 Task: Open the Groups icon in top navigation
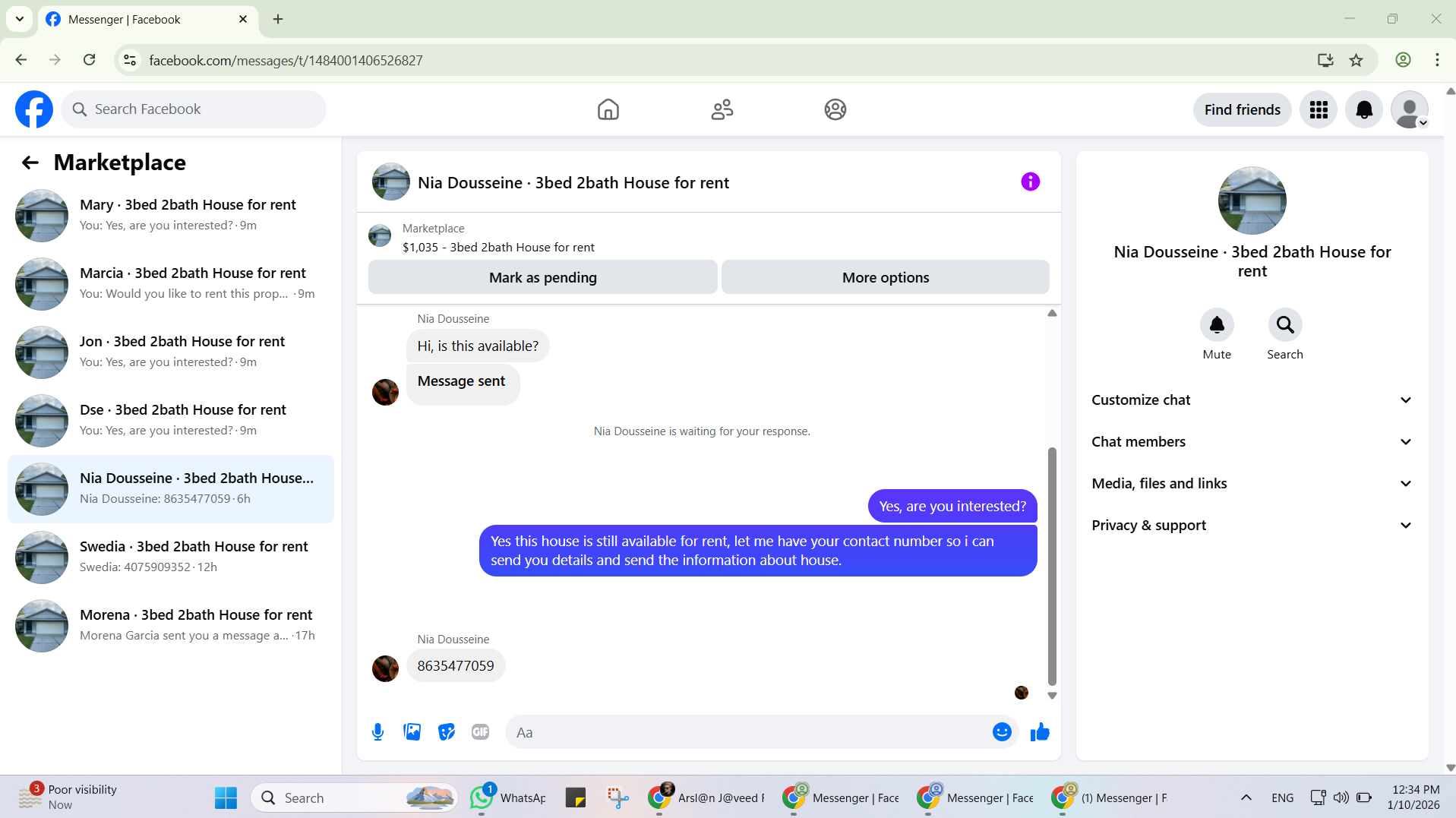pos(835,109)
